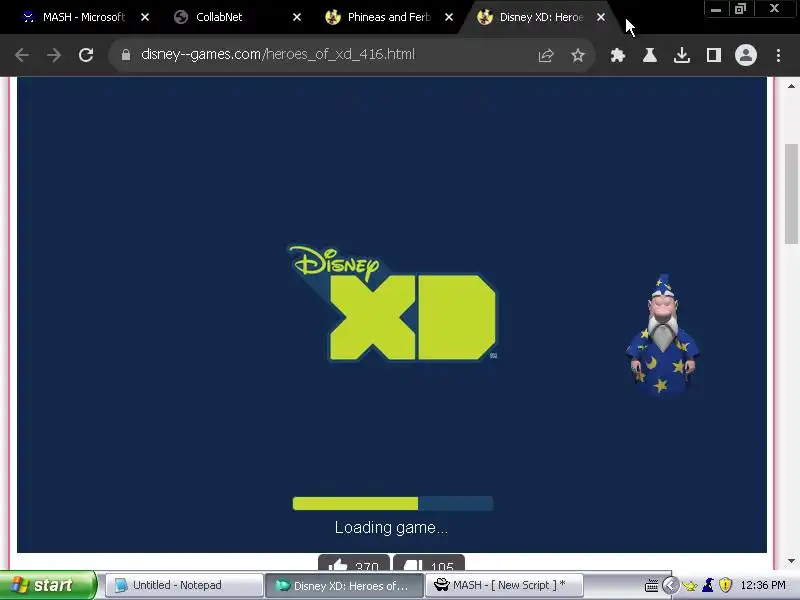This screenshot has height=600, width=800.
Task: Open the Chrome three-dot menu
Action: [x=778, y=55]
